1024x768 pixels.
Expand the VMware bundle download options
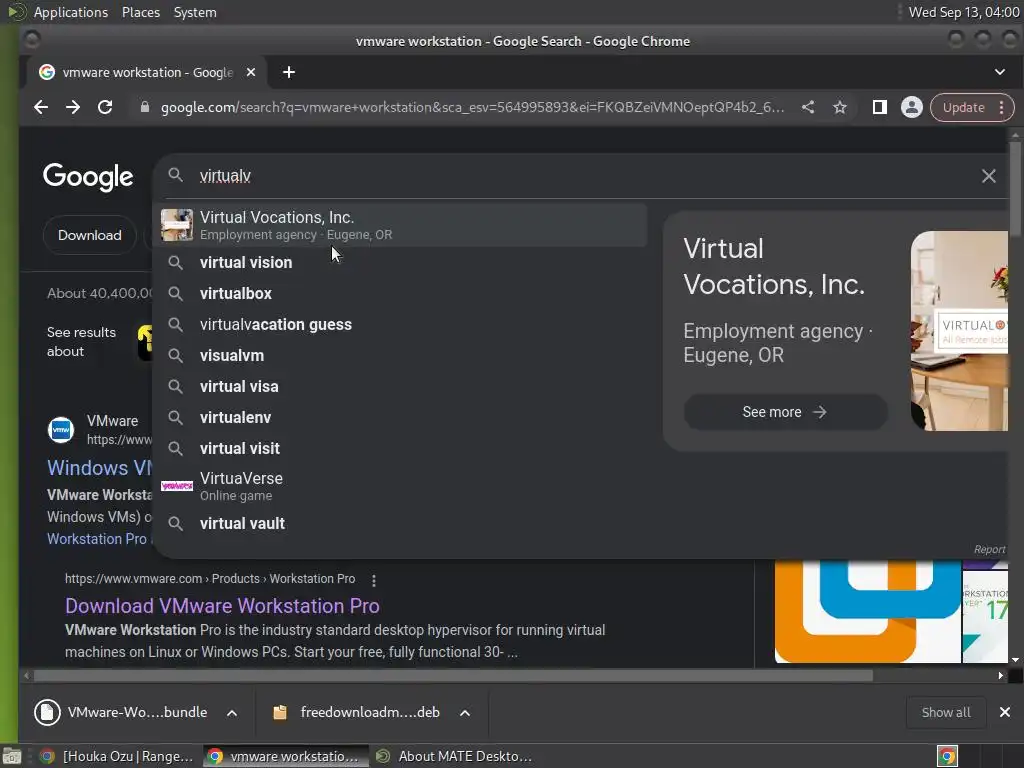click(x=232, y=712)
